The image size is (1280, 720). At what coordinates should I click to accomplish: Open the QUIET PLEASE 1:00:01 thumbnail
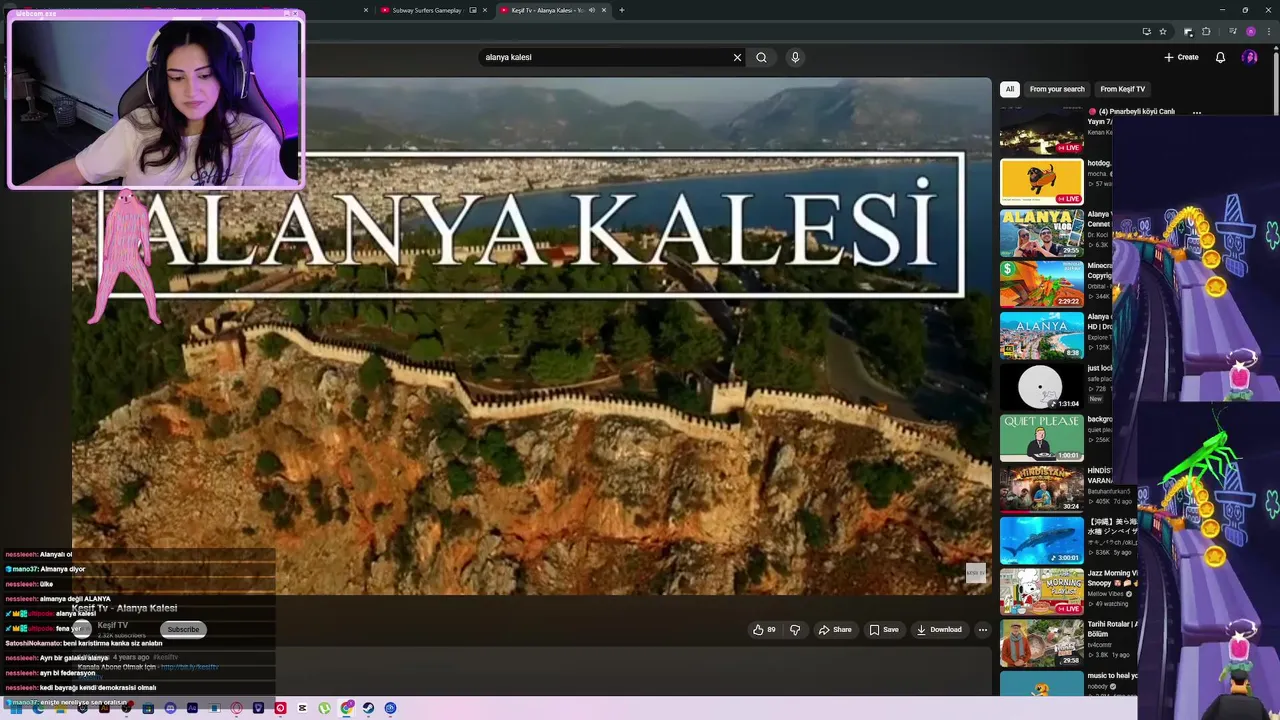point(1041,437)
